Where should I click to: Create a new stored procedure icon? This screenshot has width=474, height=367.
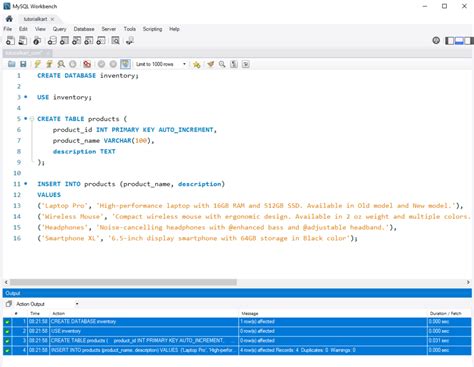coord(89,41)
